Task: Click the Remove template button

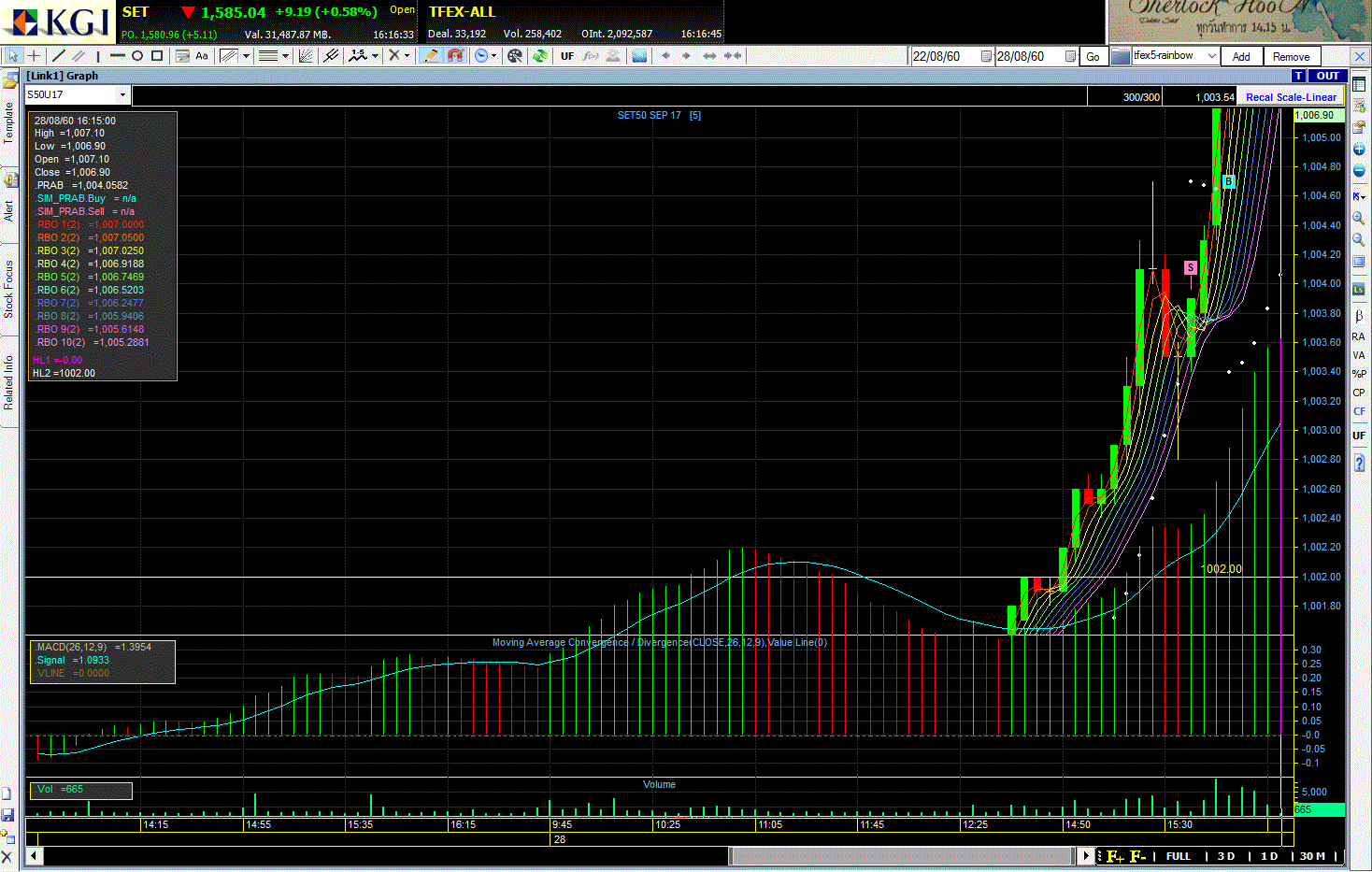Action: point(1291,57)
